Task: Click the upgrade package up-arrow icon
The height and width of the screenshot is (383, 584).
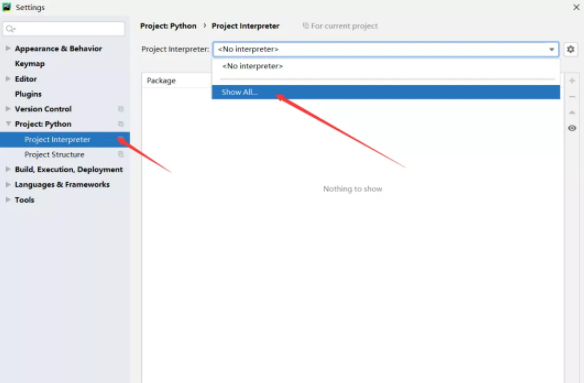Action: click(572, 112)
